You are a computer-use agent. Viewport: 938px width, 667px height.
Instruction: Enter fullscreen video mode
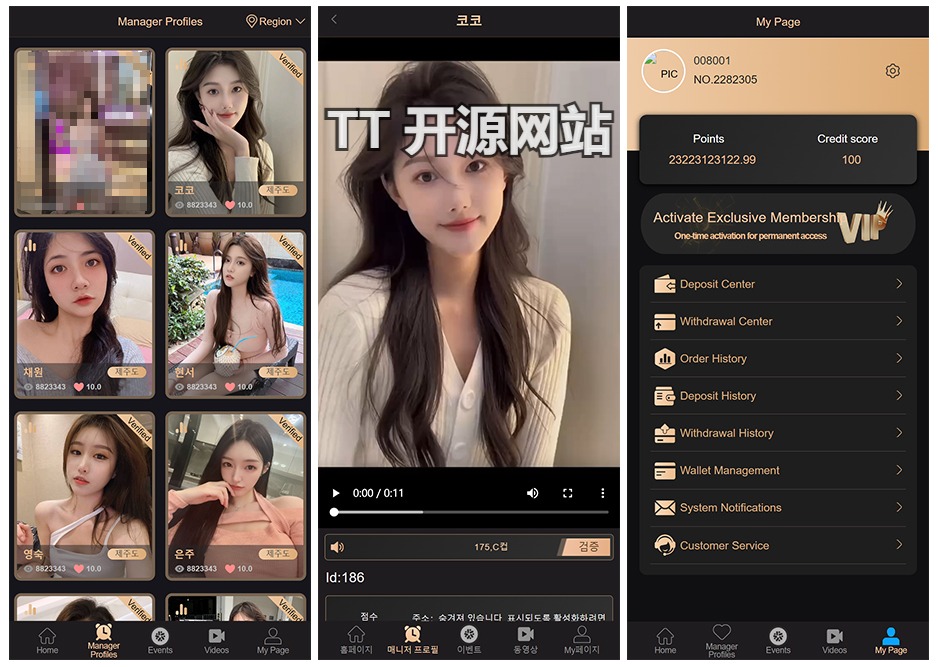(x=568, y=493)
